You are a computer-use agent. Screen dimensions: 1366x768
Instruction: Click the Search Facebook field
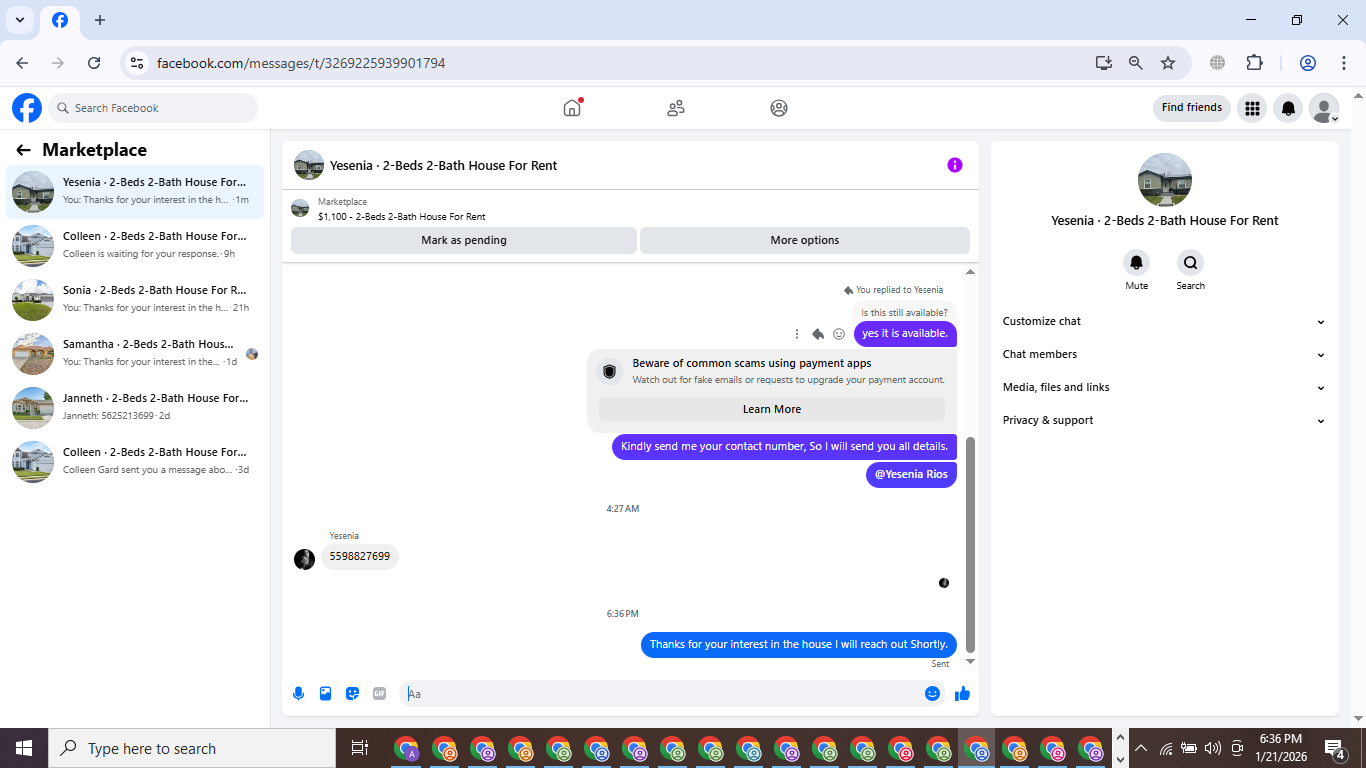152,108
